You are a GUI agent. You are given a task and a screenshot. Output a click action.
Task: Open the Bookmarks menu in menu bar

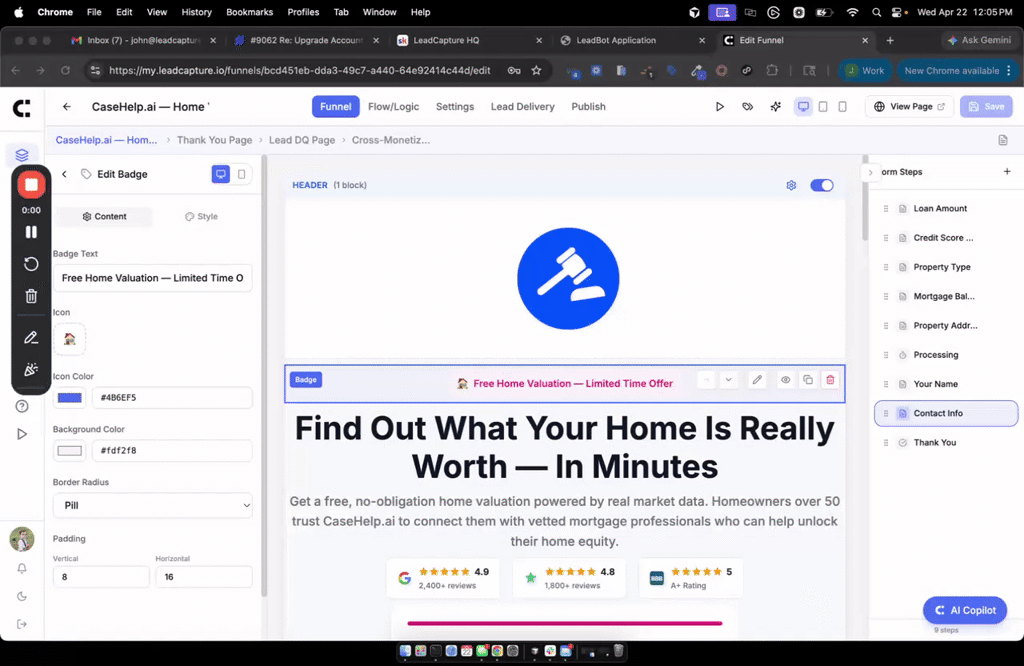249,12
